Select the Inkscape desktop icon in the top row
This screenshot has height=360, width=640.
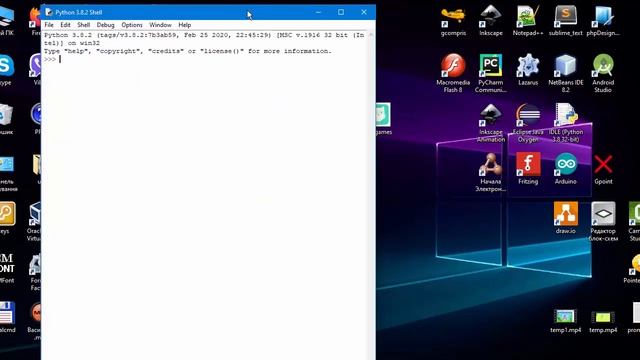point(491,21)
